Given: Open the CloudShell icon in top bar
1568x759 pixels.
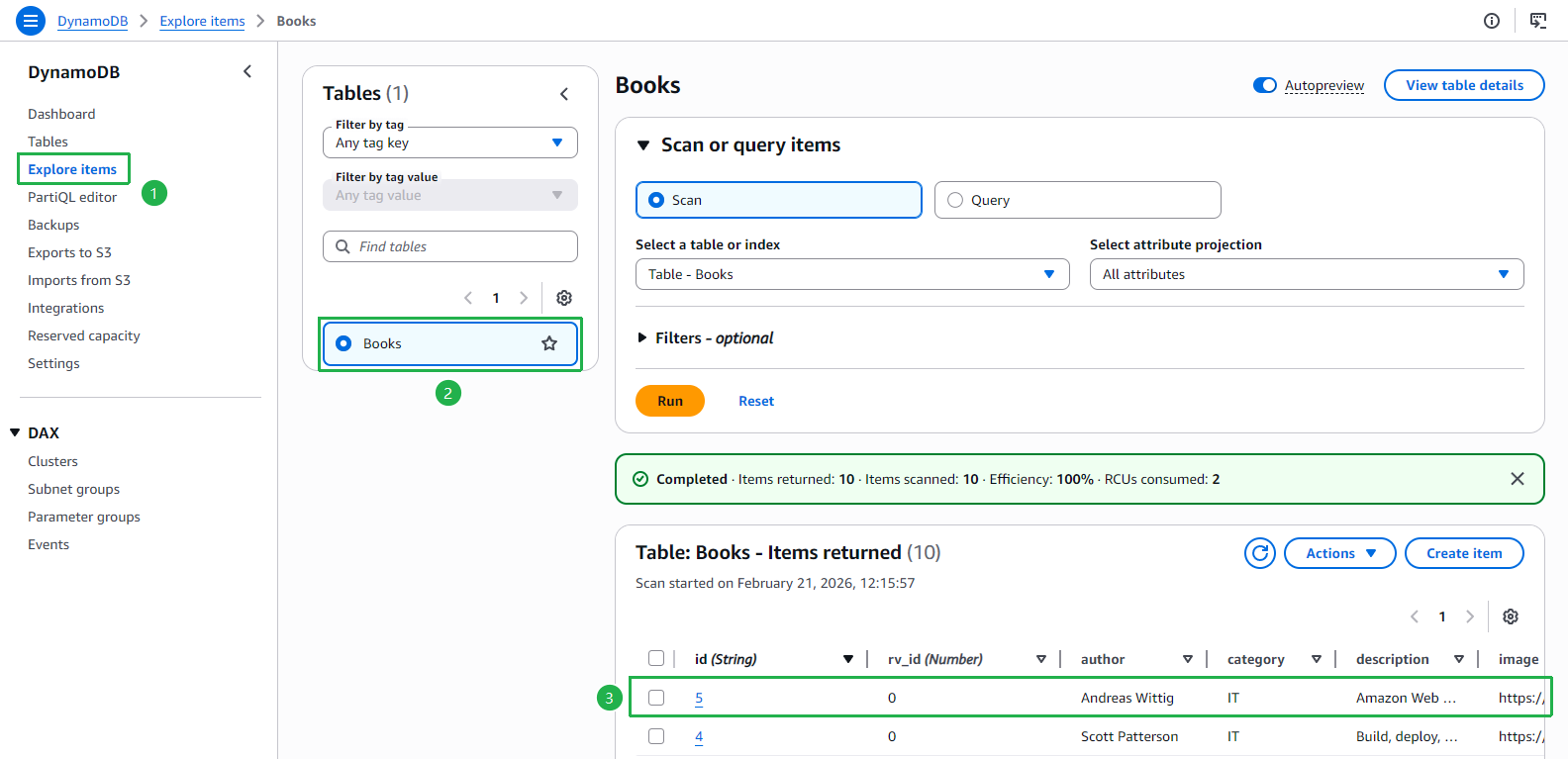Looking at the screenshot, I should 1538,21.
